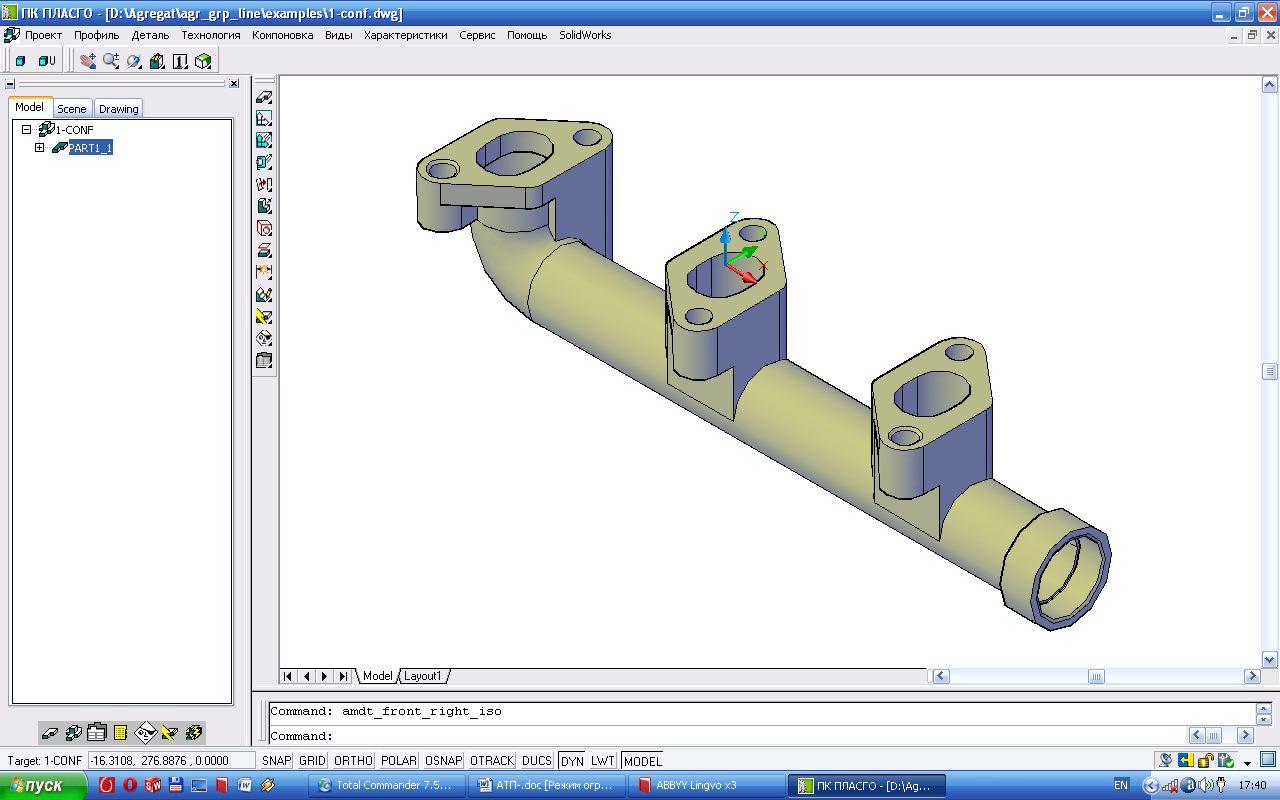Viewport: 1280px width, 800px height.
Task: Click the first part icon in the browser's bottom toolbar
Action: click(50, 733)
